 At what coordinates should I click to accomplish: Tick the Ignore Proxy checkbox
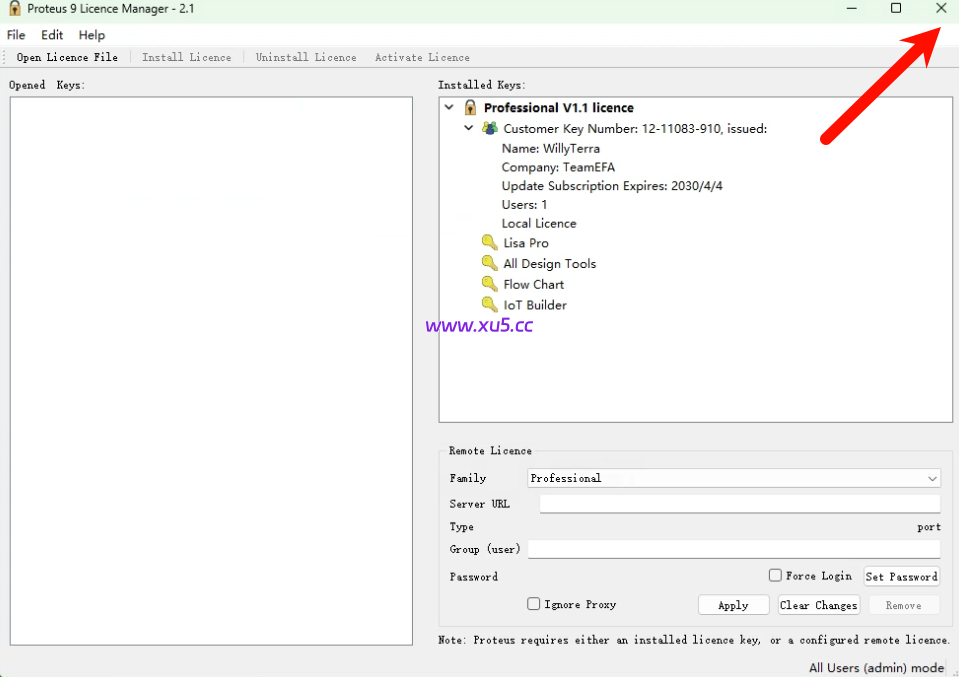point(534,604)
